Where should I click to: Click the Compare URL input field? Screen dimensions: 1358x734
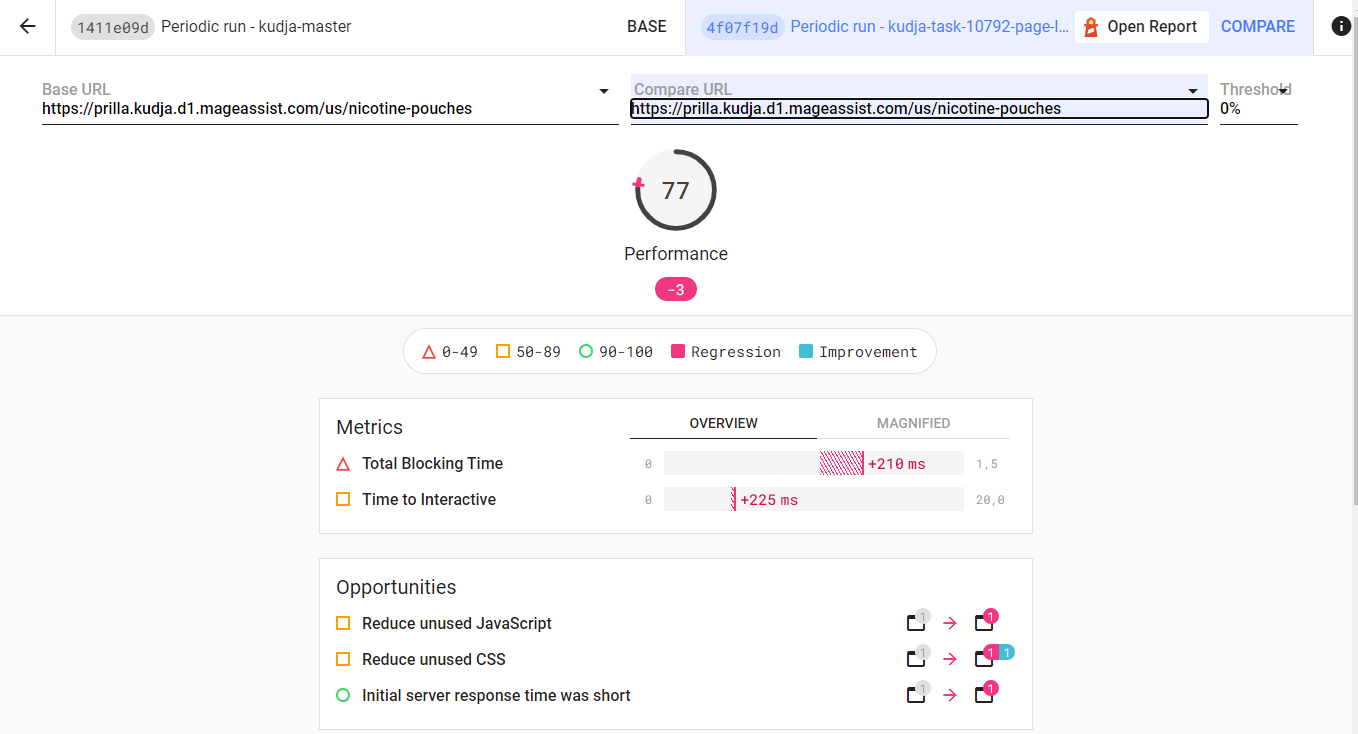pyautogui.click(x=919, y=108)
